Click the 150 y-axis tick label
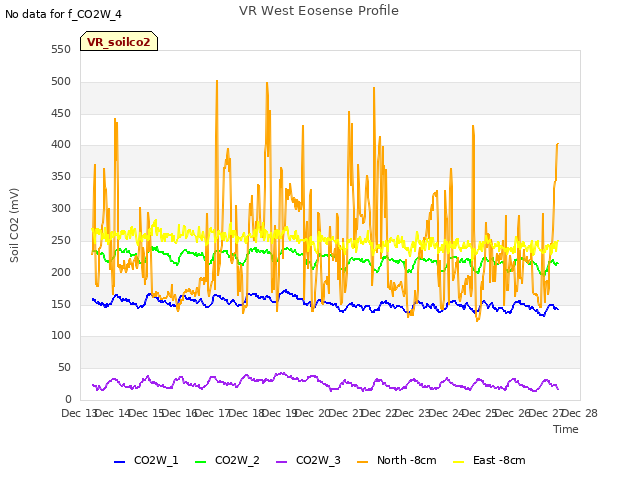640x480 pixels. point(61,304)
